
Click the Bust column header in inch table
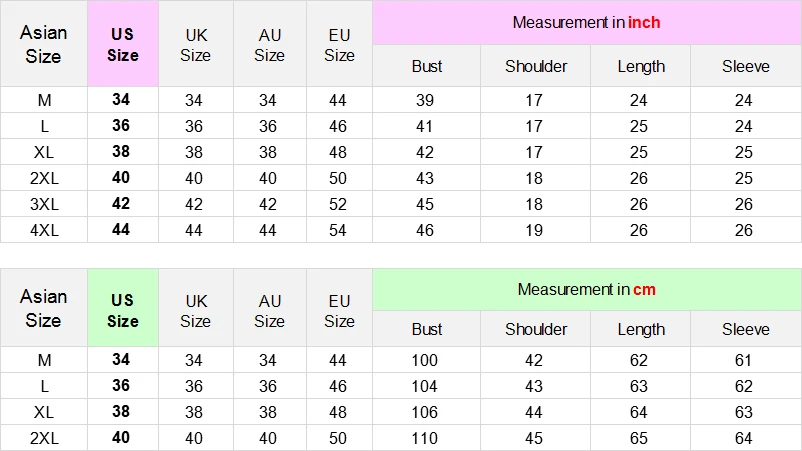coord(427,66)
